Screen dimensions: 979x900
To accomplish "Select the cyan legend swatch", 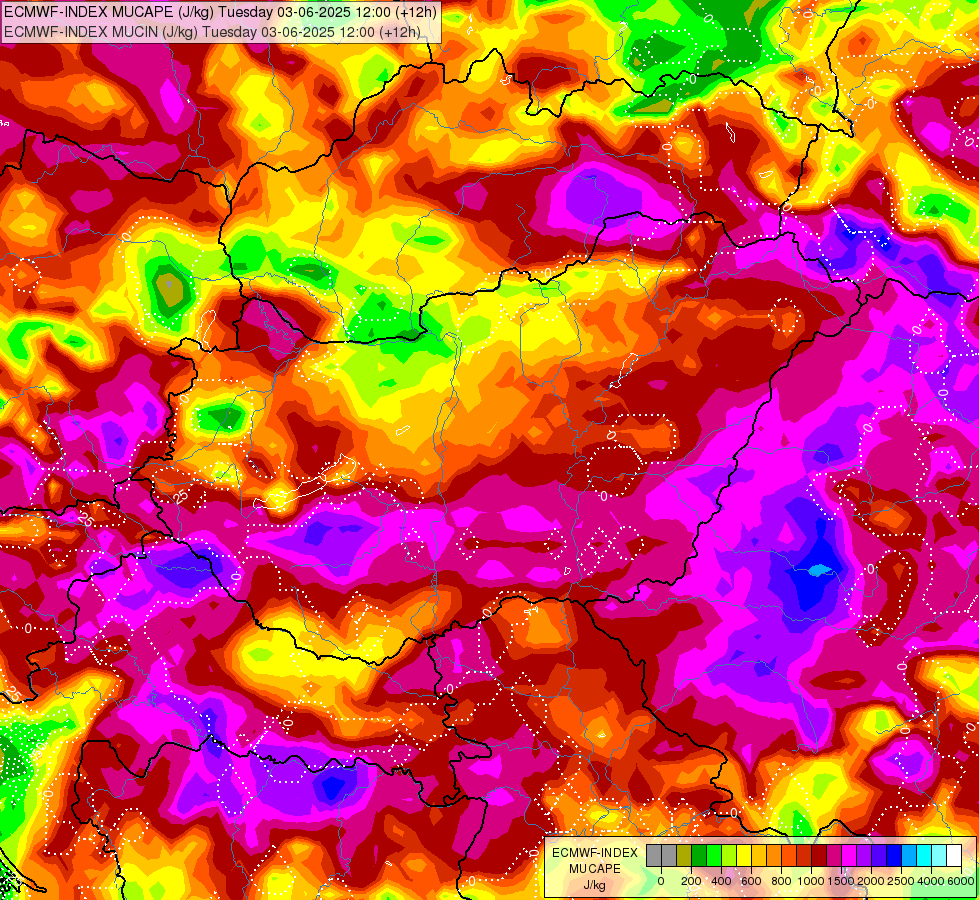I will click(925, 855).
